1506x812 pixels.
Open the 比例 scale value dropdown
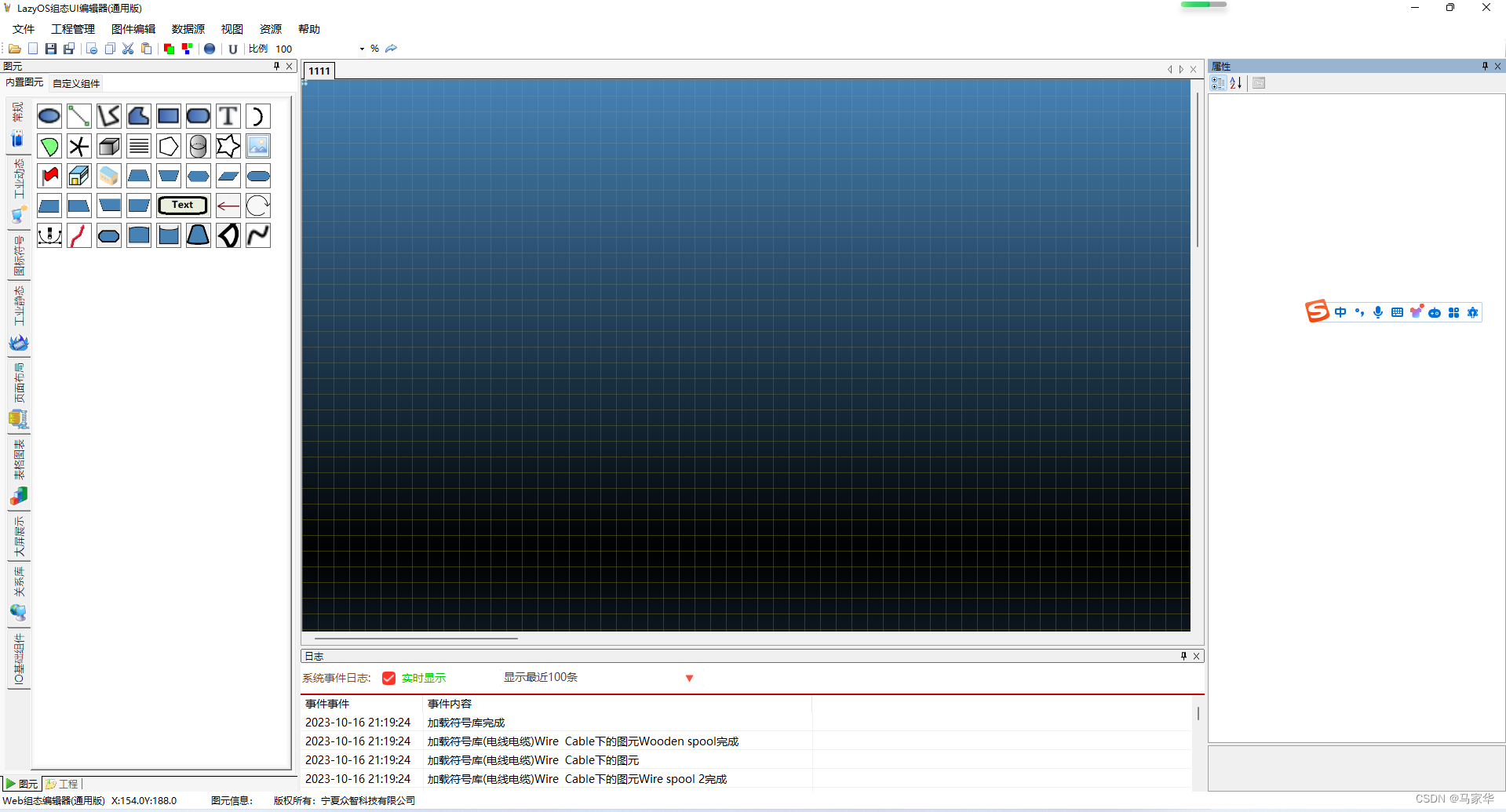[360, 48]
